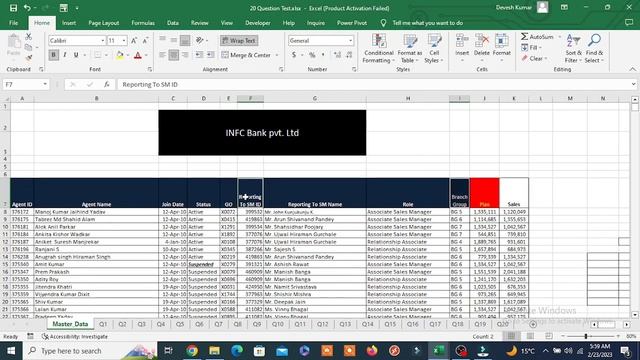This screenshot has width=640, height=360.
Task: Apply the red Font Color button
Action: click(x=138, y=55)
